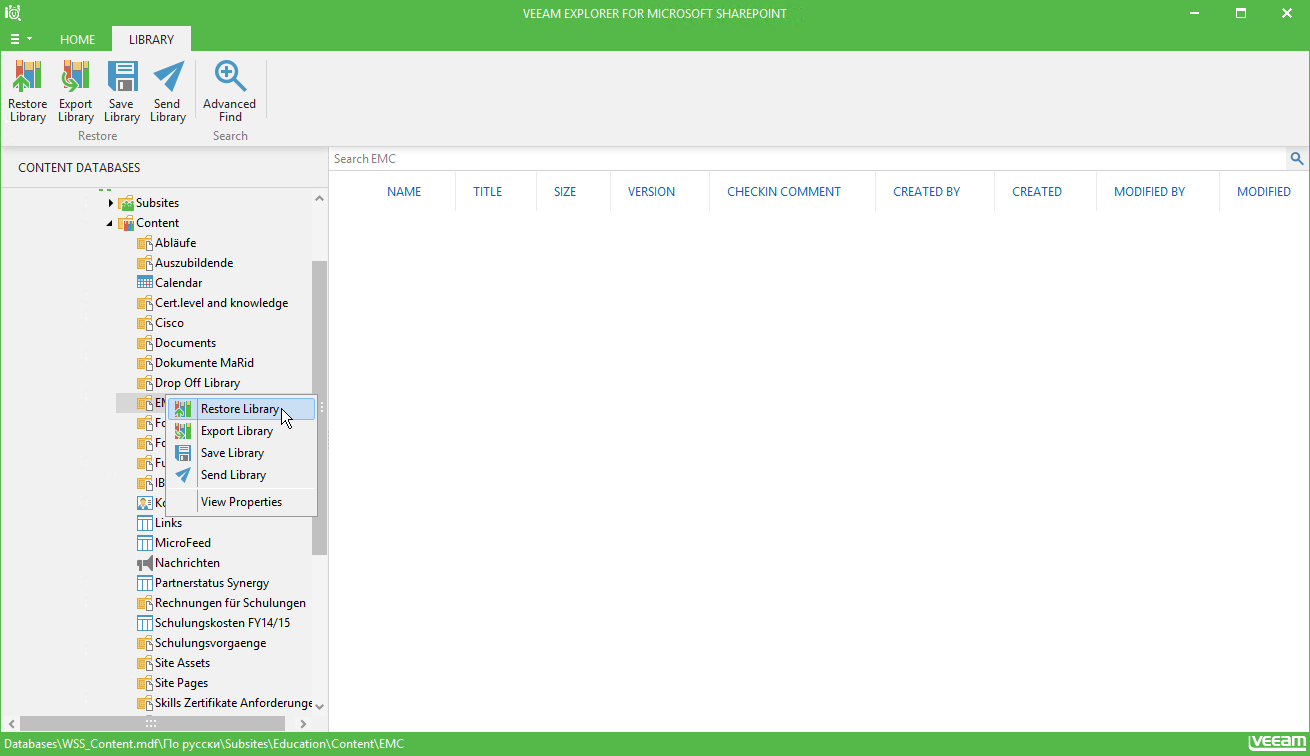
Task: Click the tree scroll-up arrow
Action: (x=320, y=198)
